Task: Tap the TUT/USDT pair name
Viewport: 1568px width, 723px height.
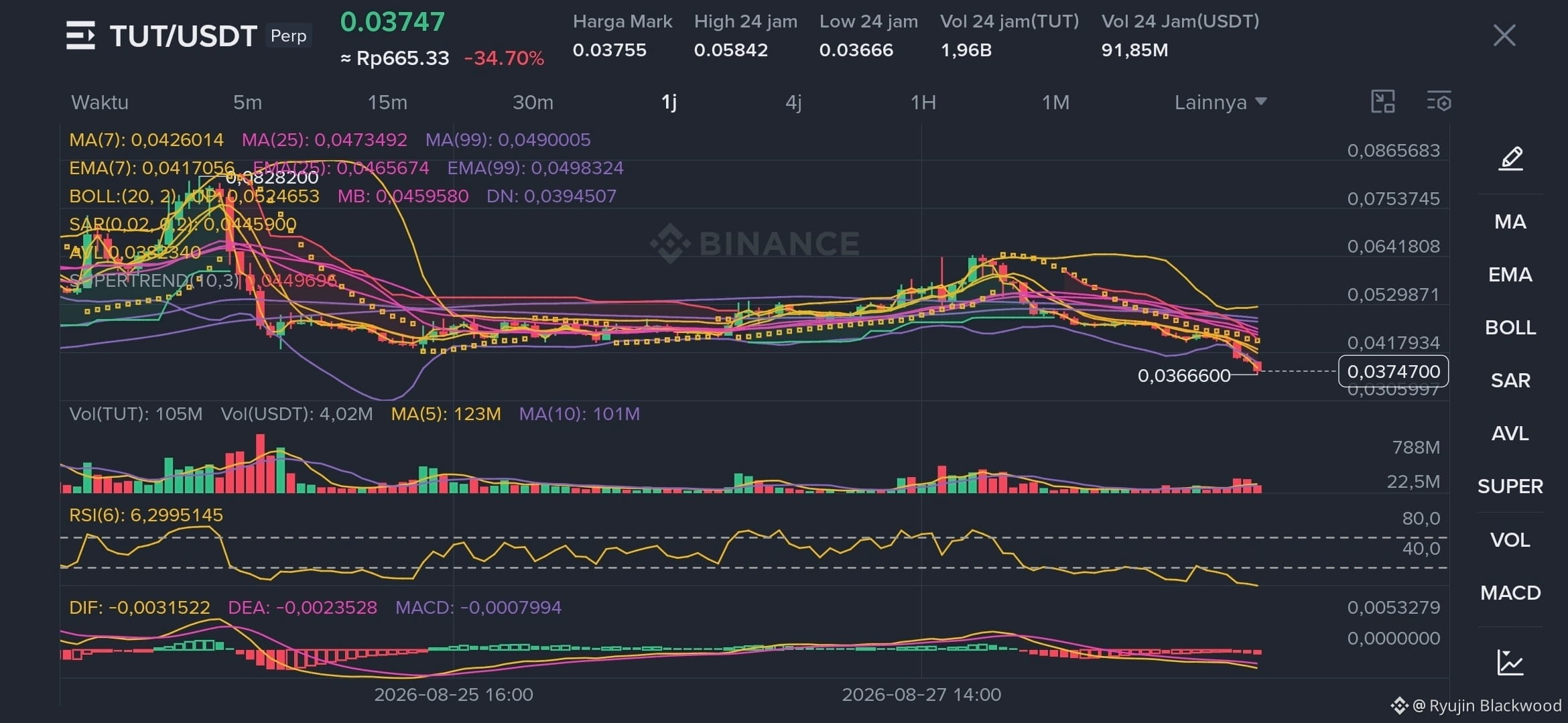Action: click(x=183, y=36)
